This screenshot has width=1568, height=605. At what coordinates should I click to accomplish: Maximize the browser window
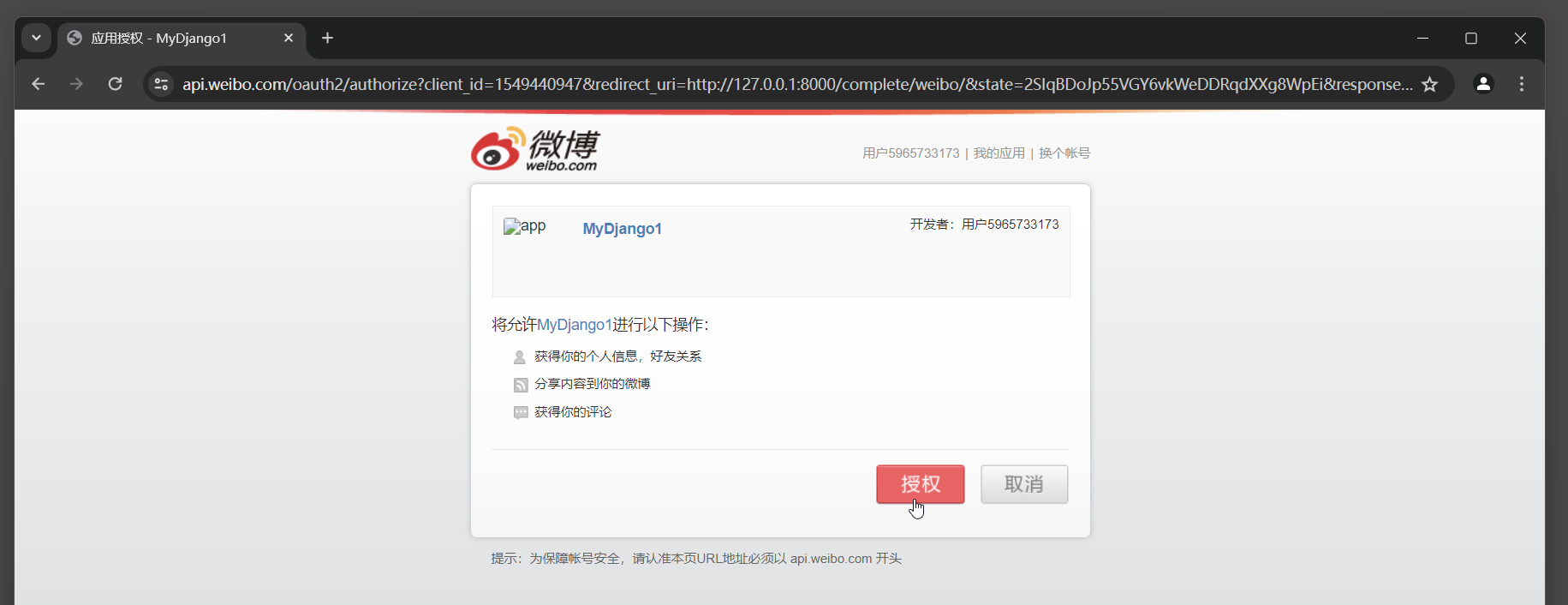point(1471,38)
